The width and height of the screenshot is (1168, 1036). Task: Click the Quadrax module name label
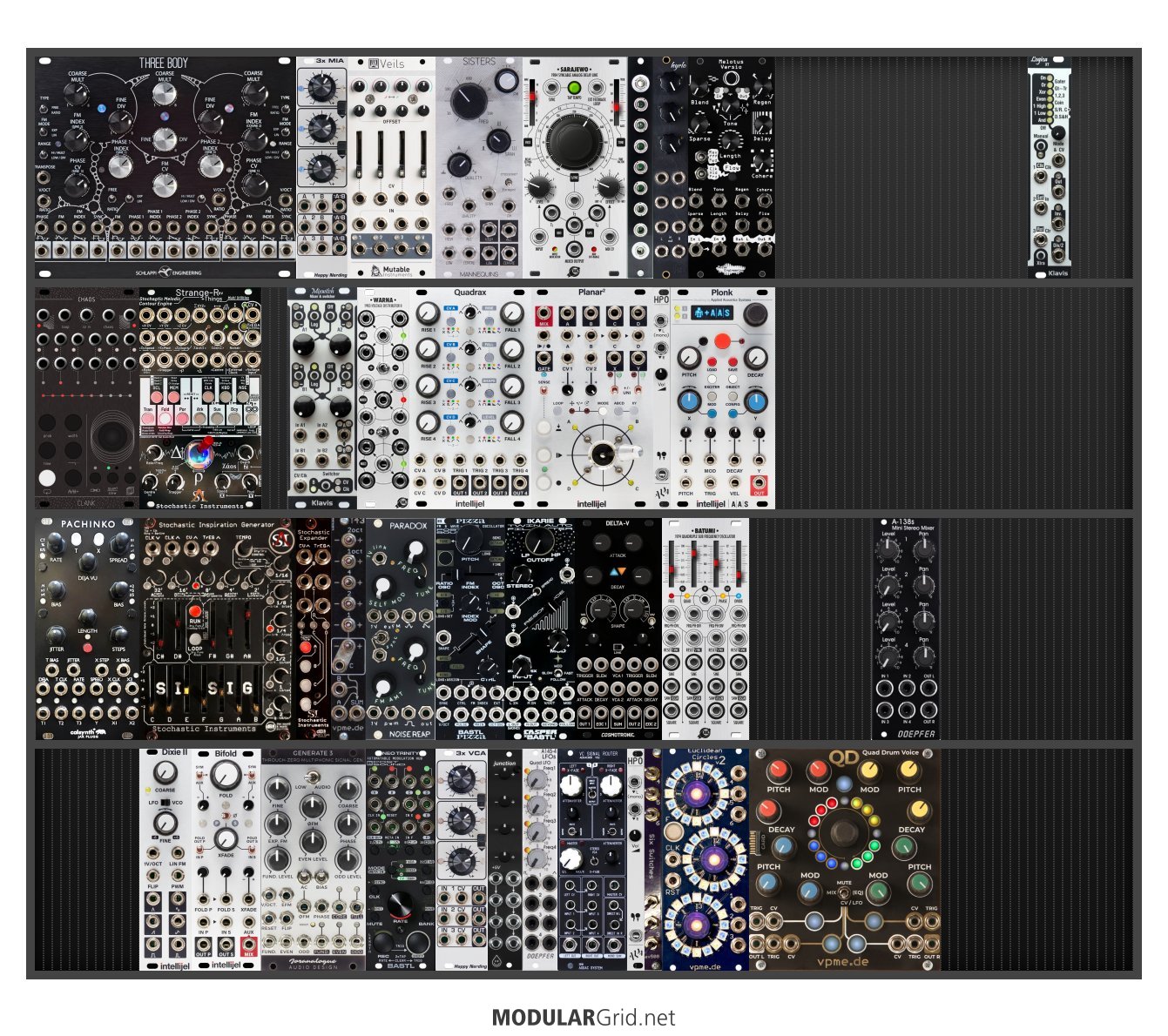(x=470, y=293)
